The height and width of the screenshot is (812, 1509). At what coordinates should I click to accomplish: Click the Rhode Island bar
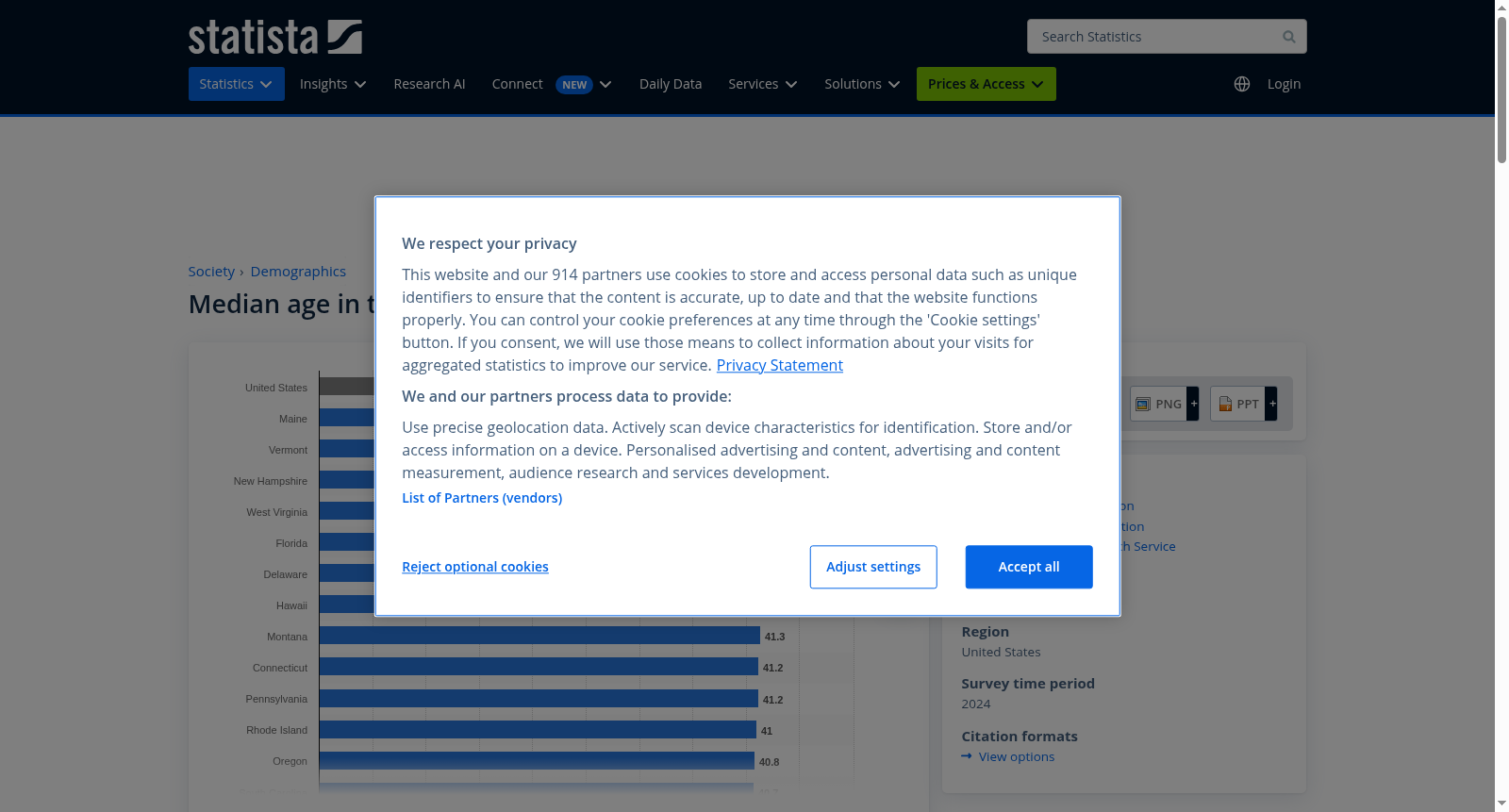538,730
